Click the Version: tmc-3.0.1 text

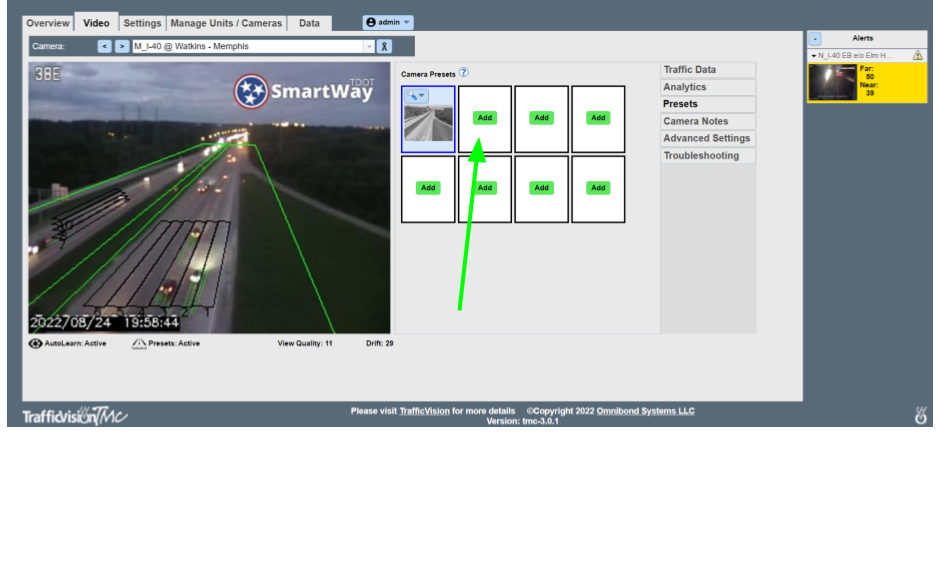pos(522,421)
